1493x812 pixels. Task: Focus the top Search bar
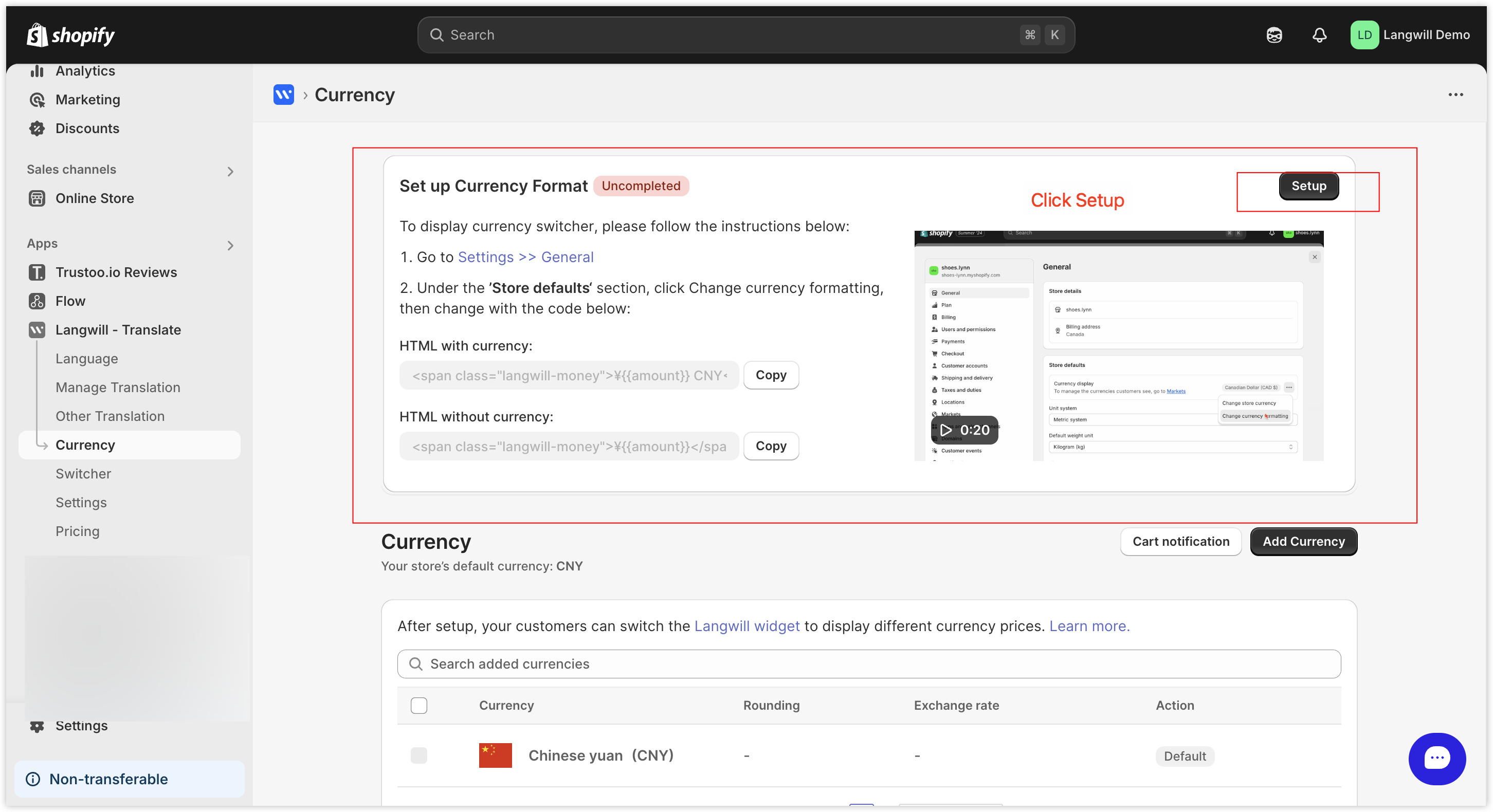tap(746, 35)
